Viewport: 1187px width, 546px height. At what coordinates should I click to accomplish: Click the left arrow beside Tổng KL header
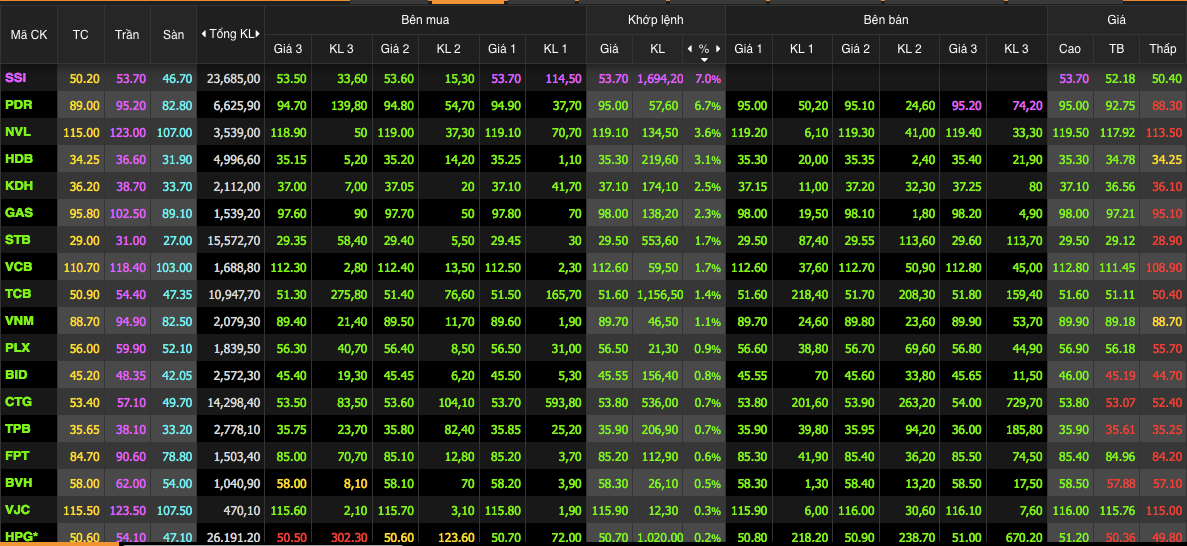(204, 34)
